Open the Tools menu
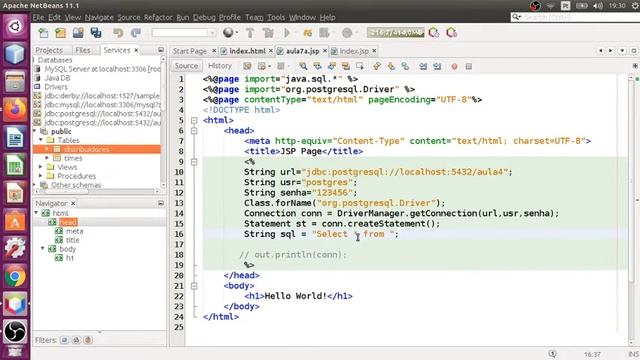The height and width of the screenshot is (360, 640). click(x=276, y=17)
